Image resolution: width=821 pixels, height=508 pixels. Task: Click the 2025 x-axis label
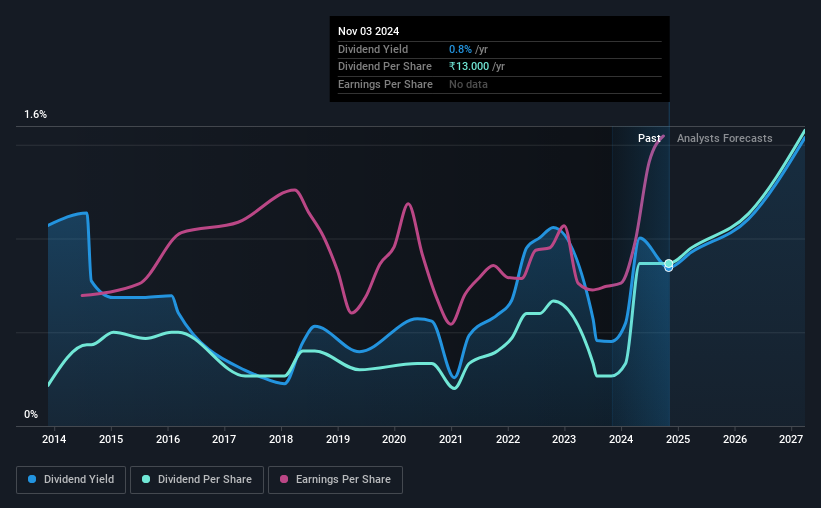click(x=678, y=439)
